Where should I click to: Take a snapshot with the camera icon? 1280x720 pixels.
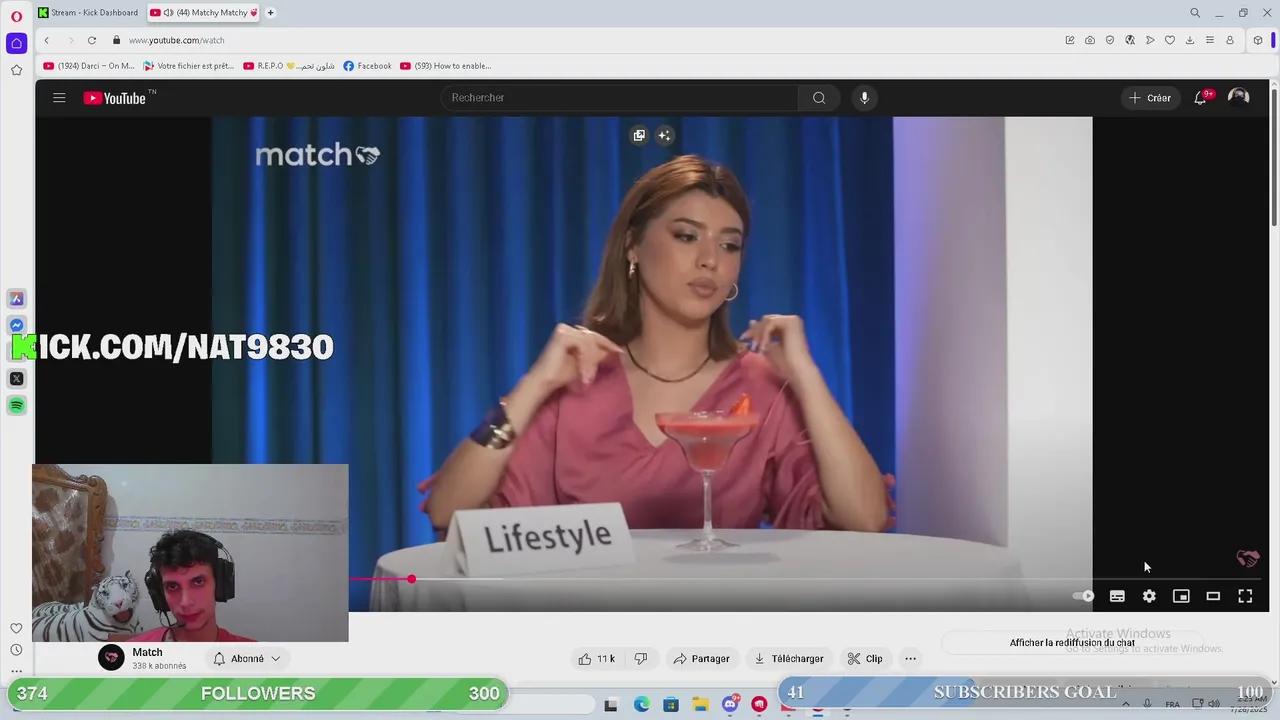(1090, 40)
